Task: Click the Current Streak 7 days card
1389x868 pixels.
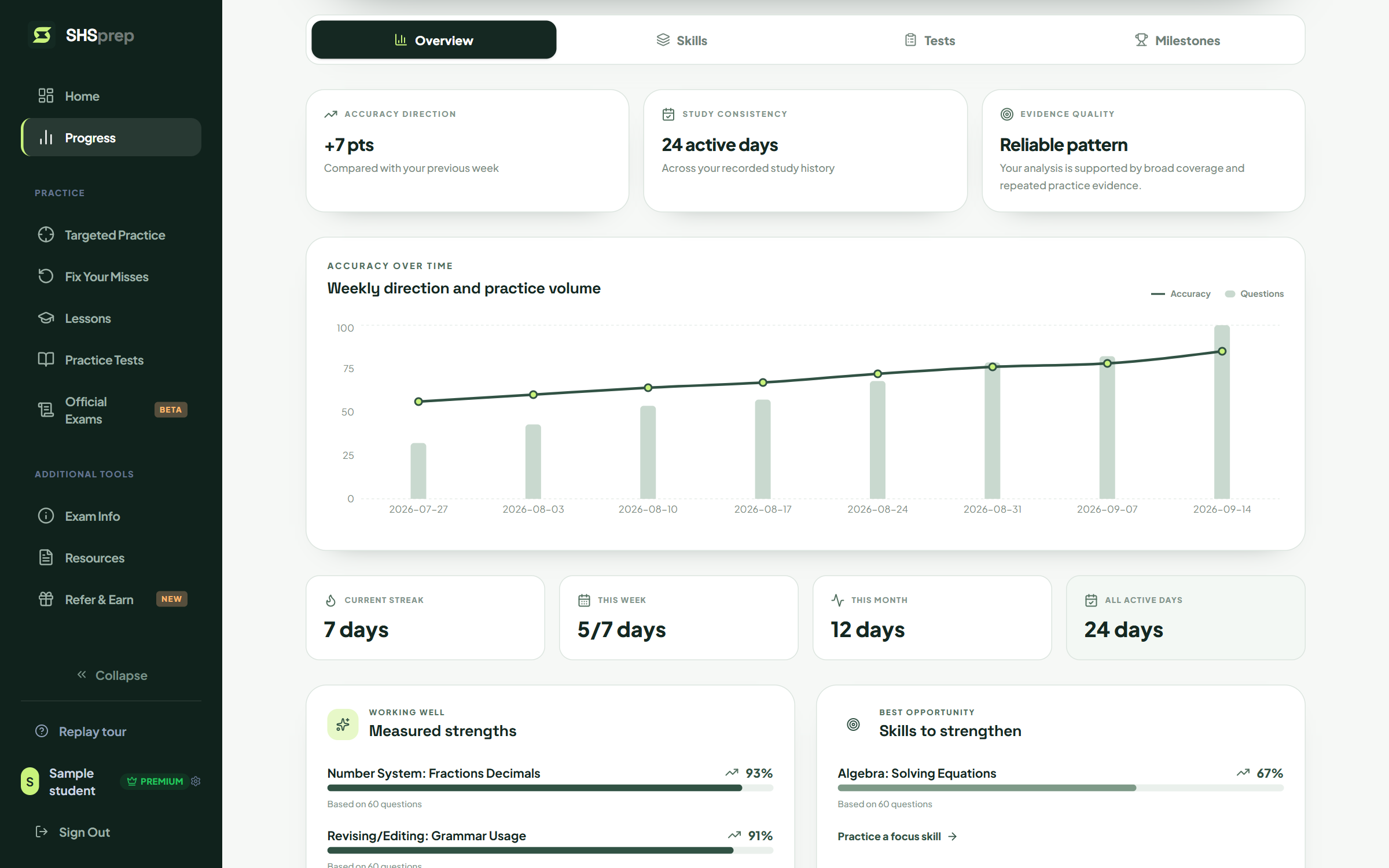Action: coord(425,617)
